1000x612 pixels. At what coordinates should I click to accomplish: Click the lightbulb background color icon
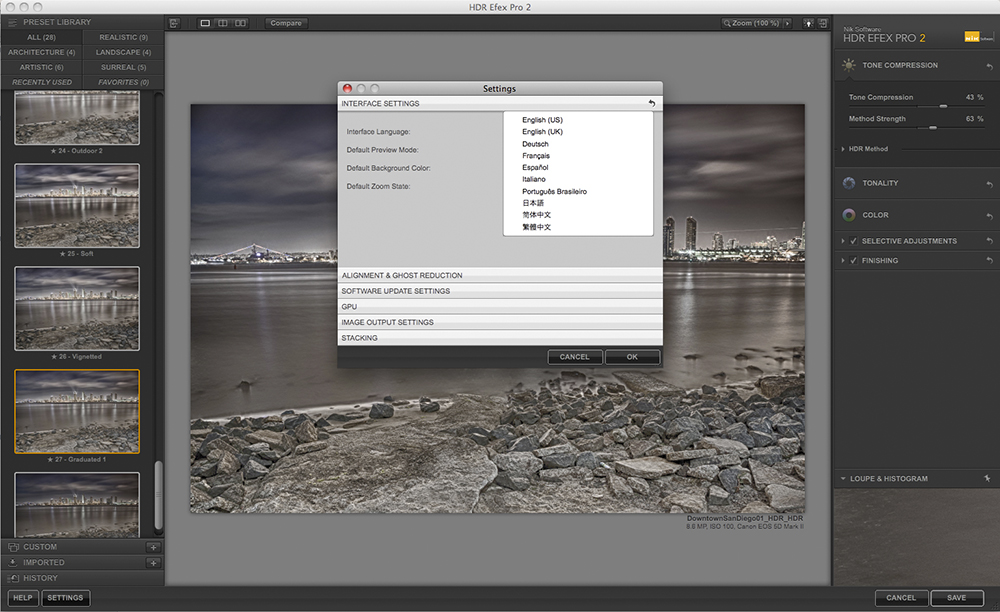[x=808, y=23]
